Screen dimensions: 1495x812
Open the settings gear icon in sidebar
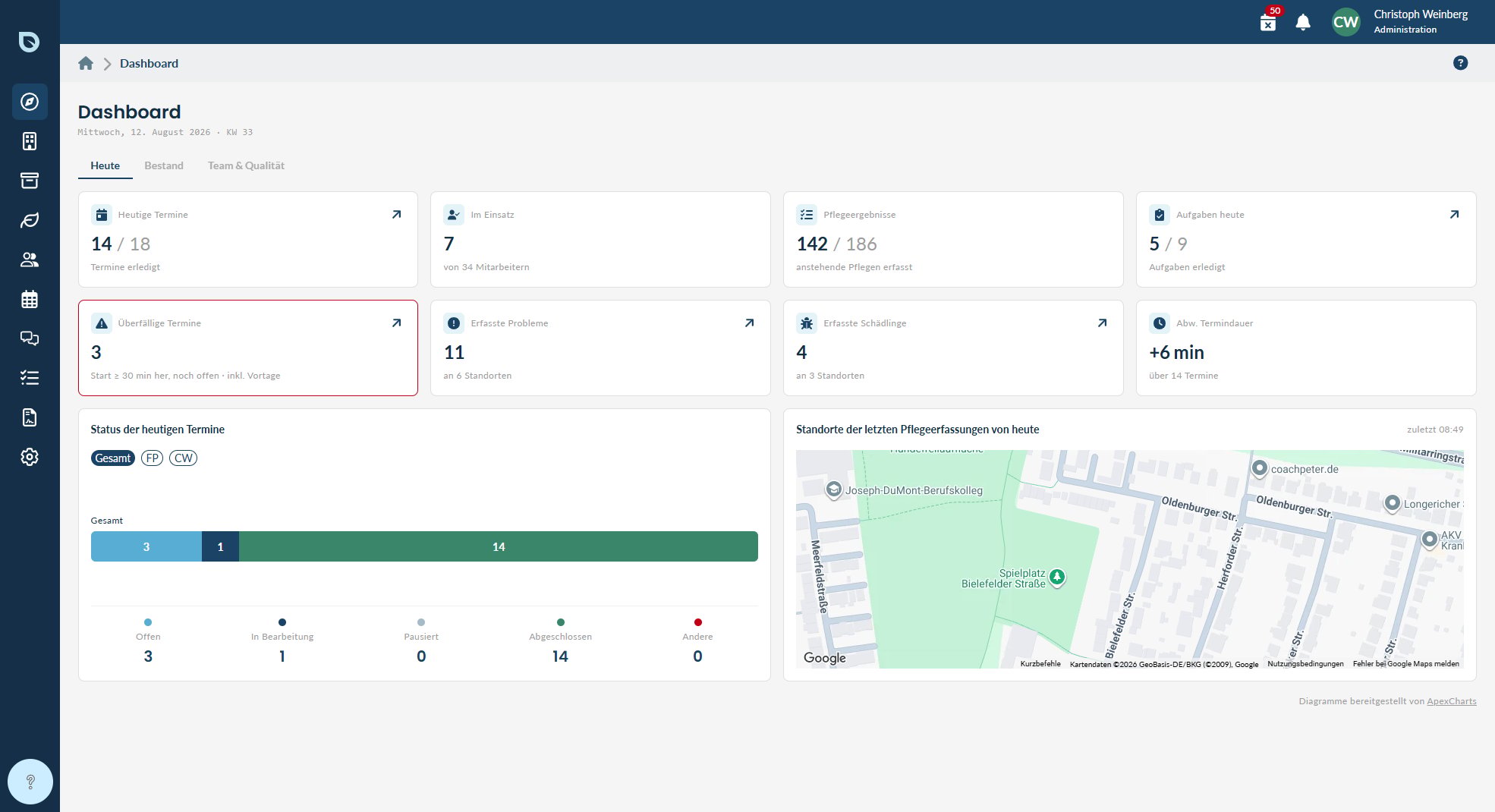pos(30,457)
